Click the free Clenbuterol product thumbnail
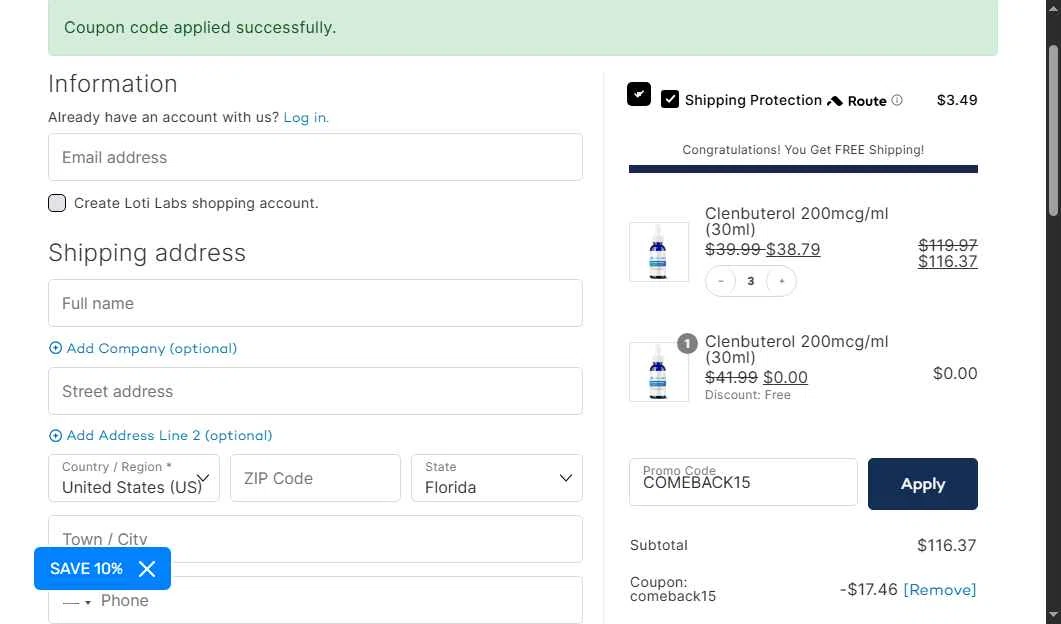1061x624 pixels. tap(659, 372)
